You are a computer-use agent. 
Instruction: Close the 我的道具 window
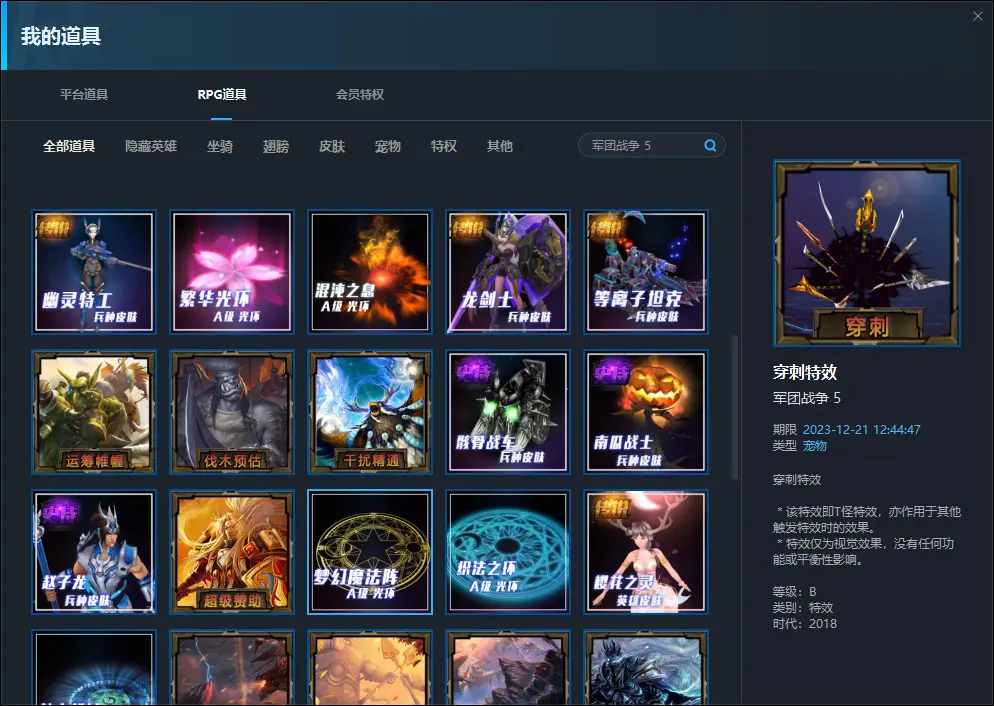click(978, 16)
